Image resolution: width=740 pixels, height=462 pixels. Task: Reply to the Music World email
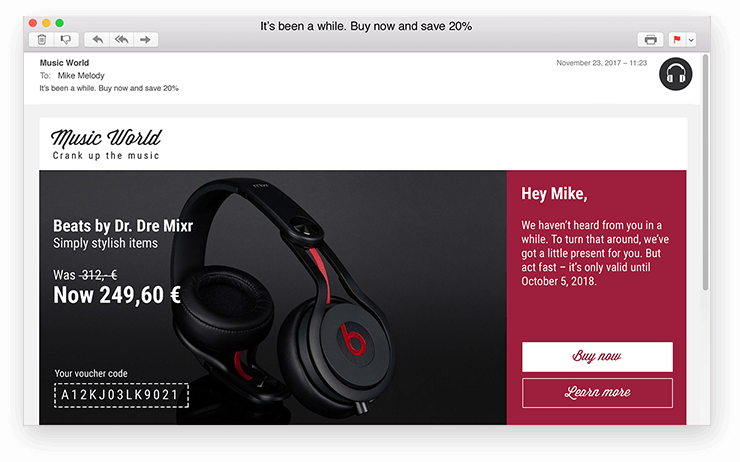(97, 40)
